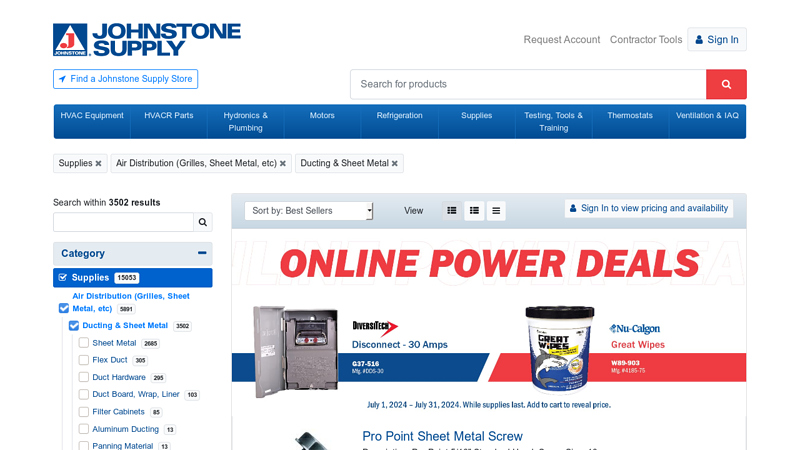Switch to compact lines view icon
Screen dimensions: 800x450
(496, 210)
